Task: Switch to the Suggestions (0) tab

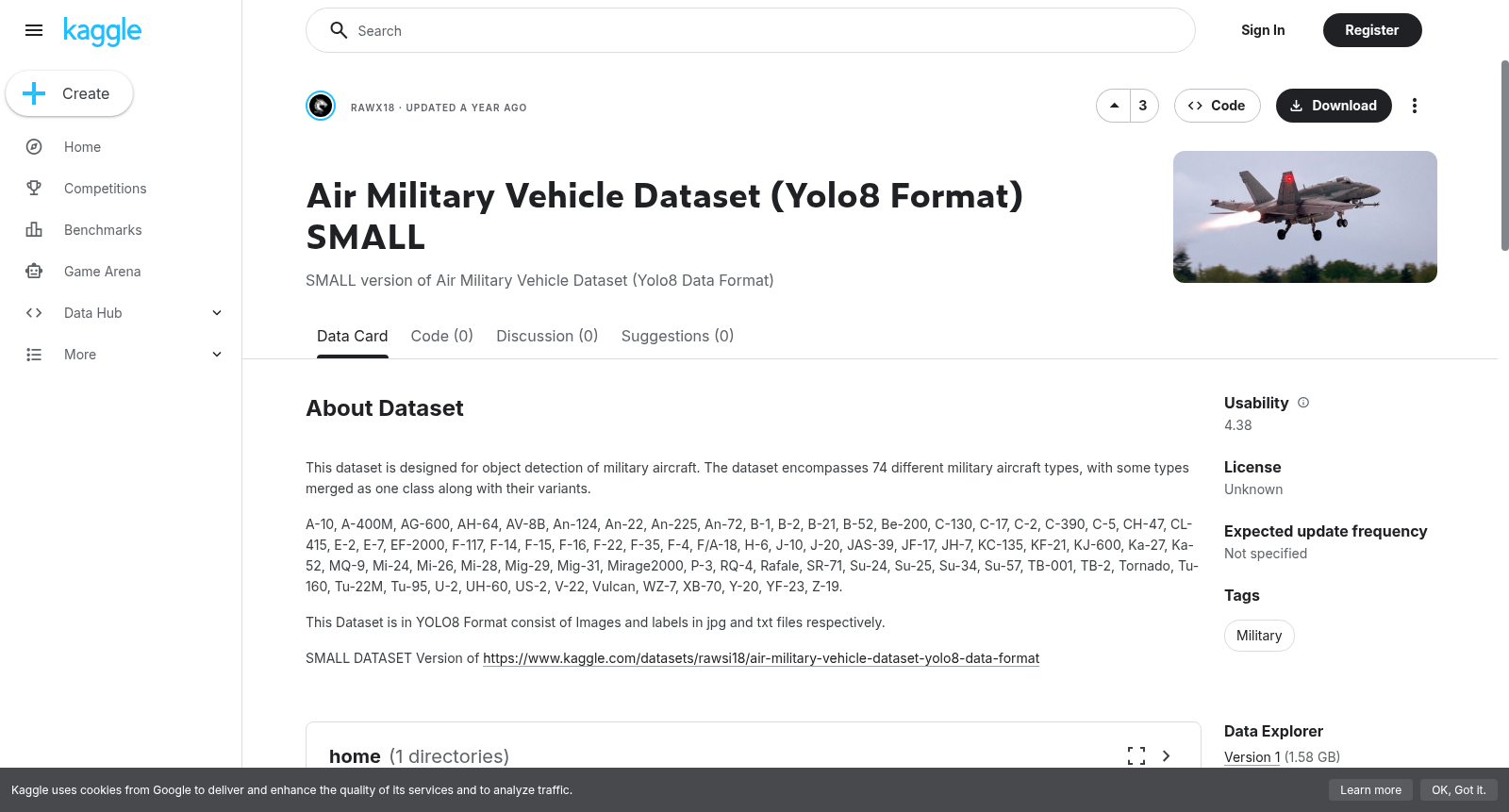Action: [677, 336]
